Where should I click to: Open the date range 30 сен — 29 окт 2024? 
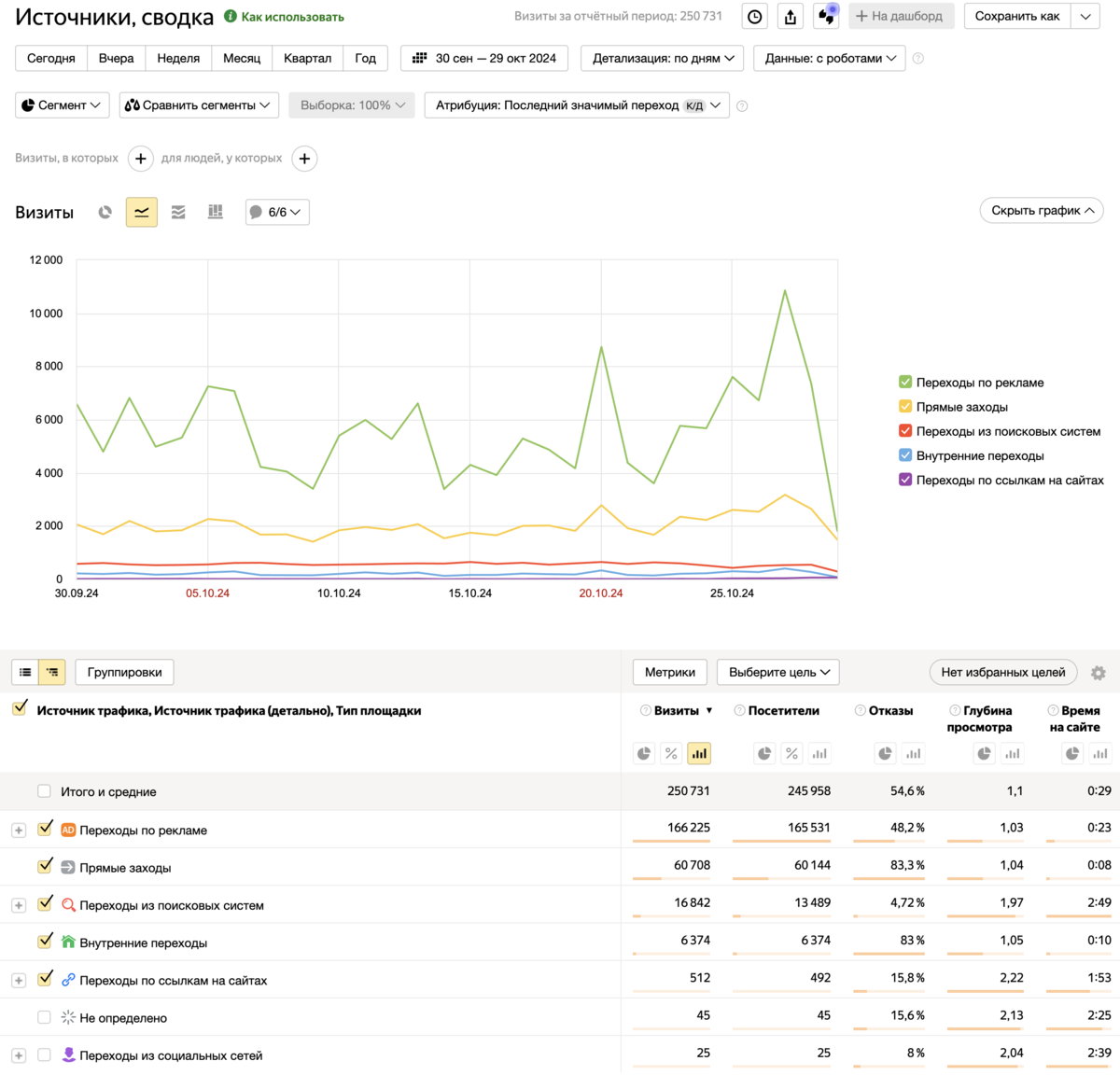click(x=484, y=58)
